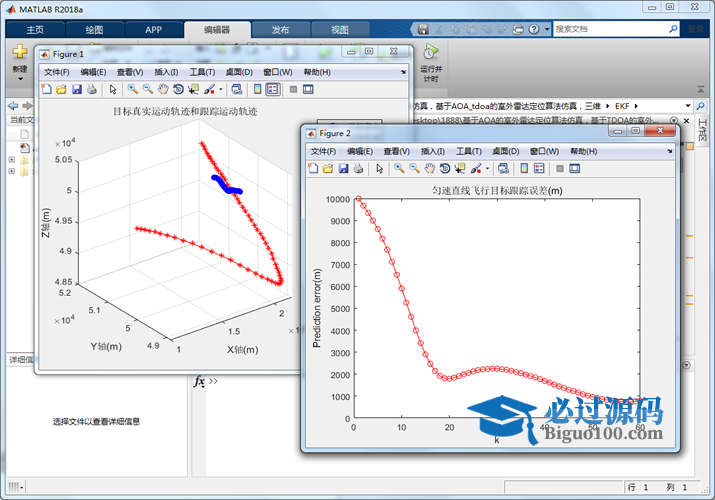Expand the address bar path dropdown arrow
This screenshot has width=715, height=500.
pyautogui.click(x=688, y=106)
